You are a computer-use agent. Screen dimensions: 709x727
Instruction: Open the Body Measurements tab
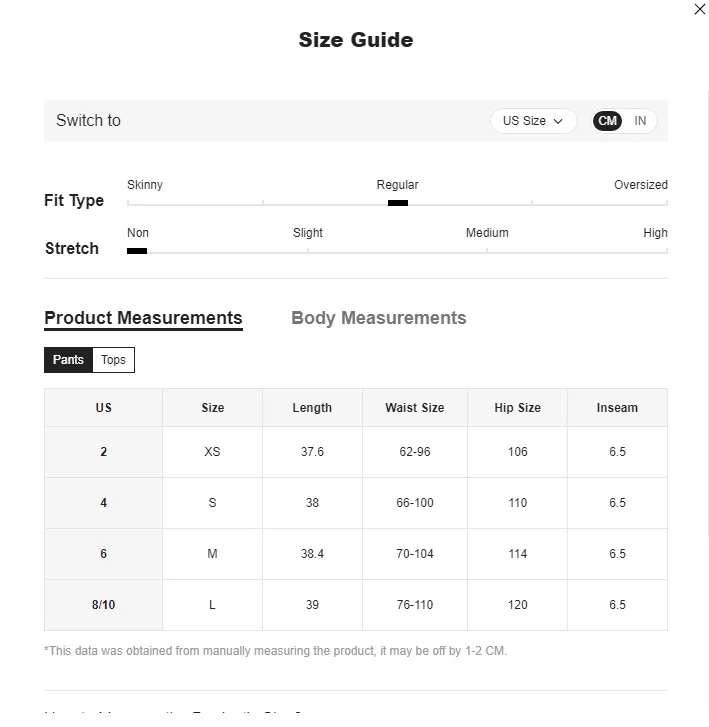pyautogui.click(x=378, y=318)
